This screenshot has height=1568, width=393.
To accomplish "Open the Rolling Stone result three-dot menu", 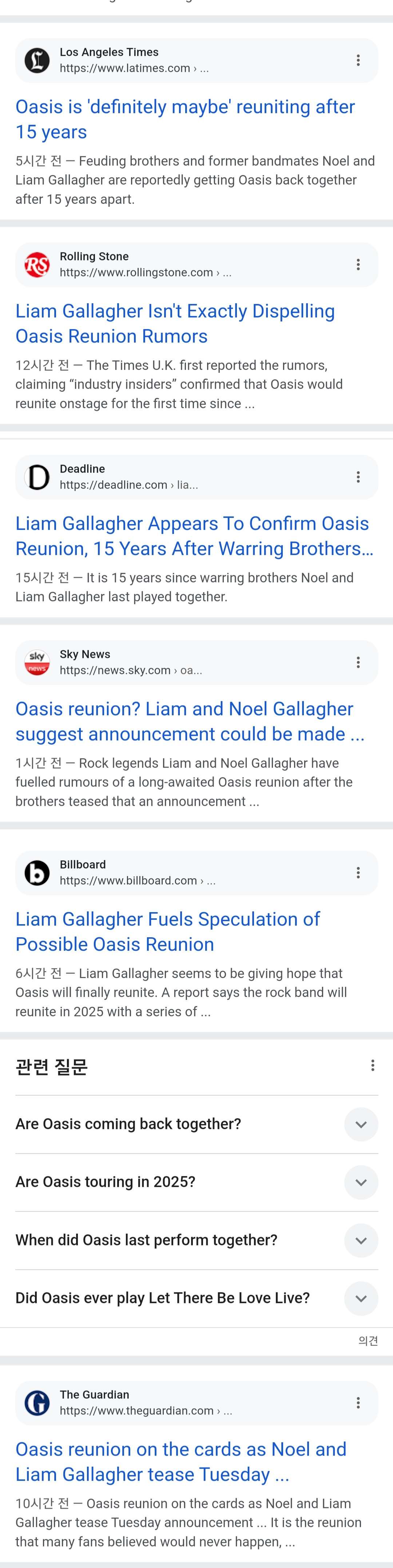I will (x=358, y=264).
